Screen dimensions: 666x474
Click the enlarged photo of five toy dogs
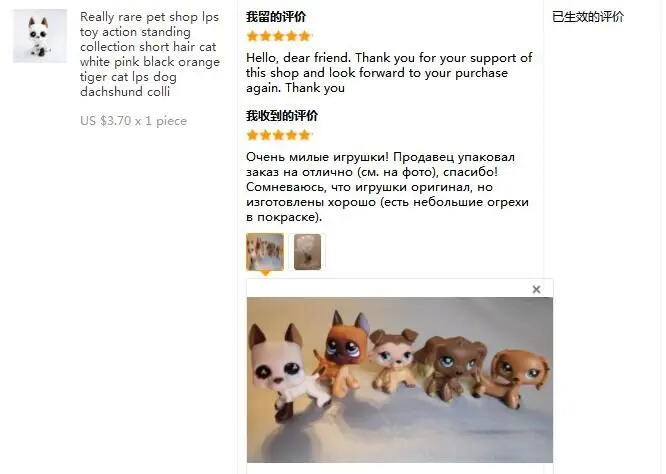pyautogui.click(x=400, y=380)
